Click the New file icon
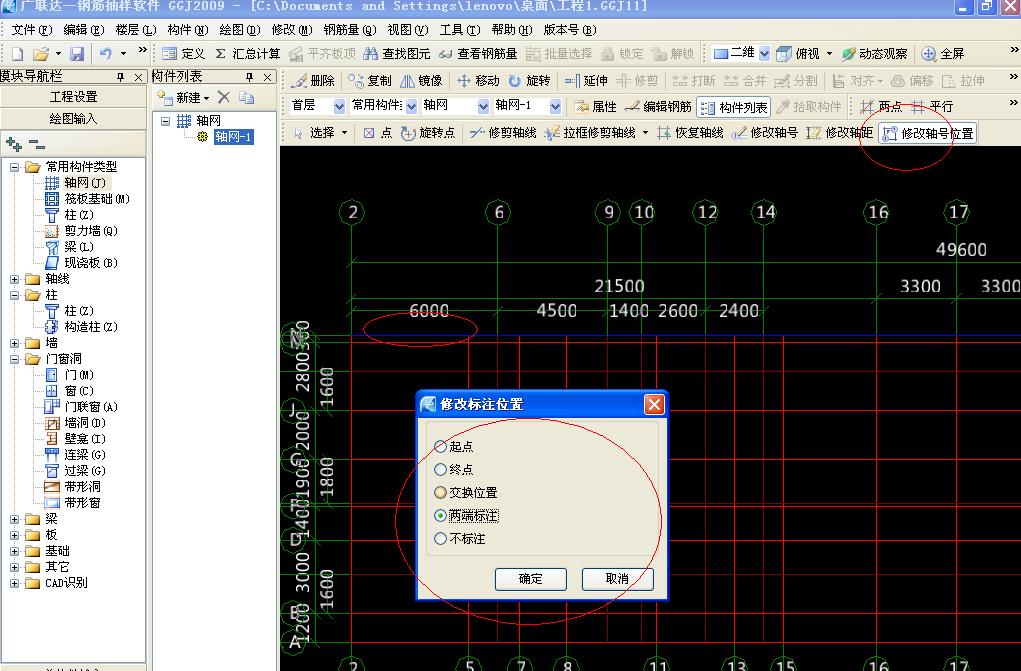This screenshot has width=1021, height=671. pyautogui.click(x=18, y=54)
